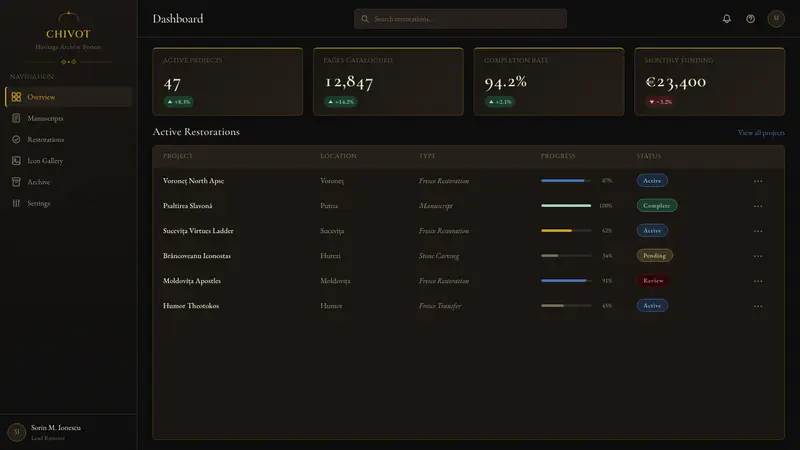Click the Dashboard page title
800x450 pixels.
click(x=178, y=19)
